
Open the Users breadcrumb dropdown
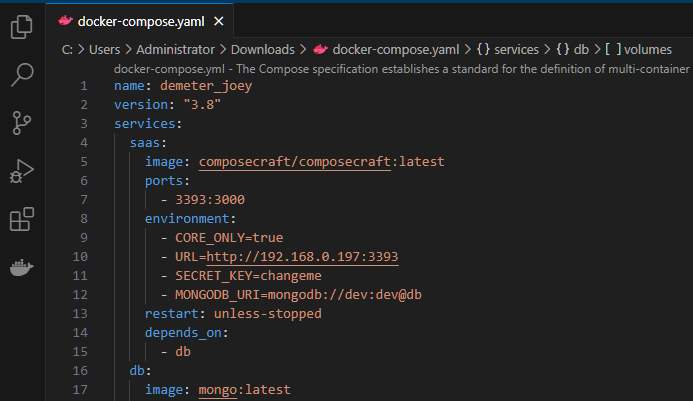pos(104,50)
